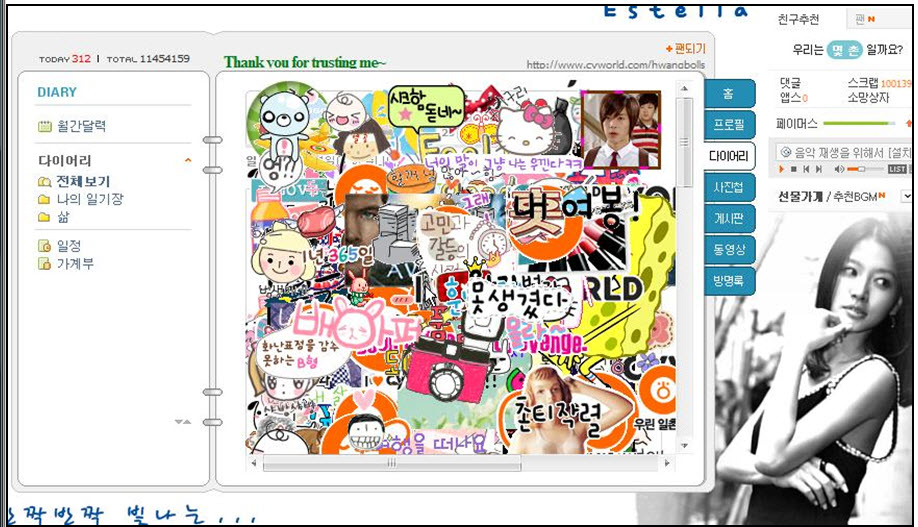
Task: Click the 일정 schedule icon
Action: click(44, 246)
